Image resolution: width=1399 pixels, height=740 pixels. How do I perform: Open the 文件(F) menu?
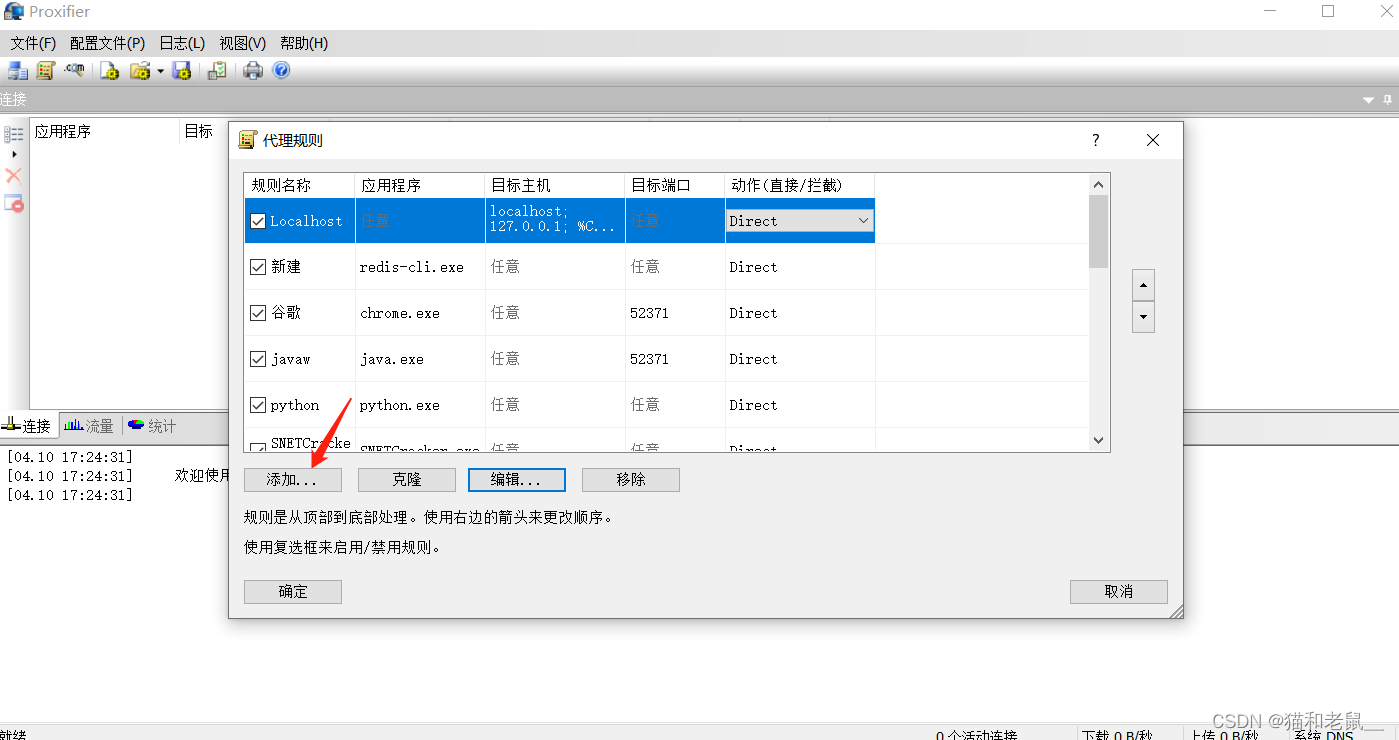33,43
